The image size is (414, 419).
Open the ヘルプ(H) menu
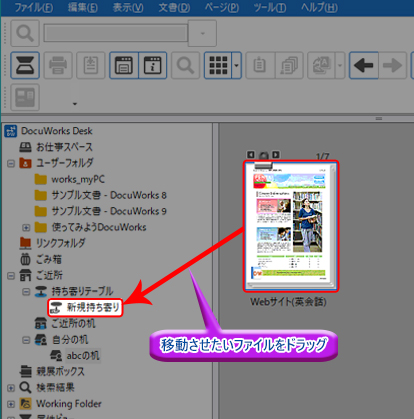319,7
